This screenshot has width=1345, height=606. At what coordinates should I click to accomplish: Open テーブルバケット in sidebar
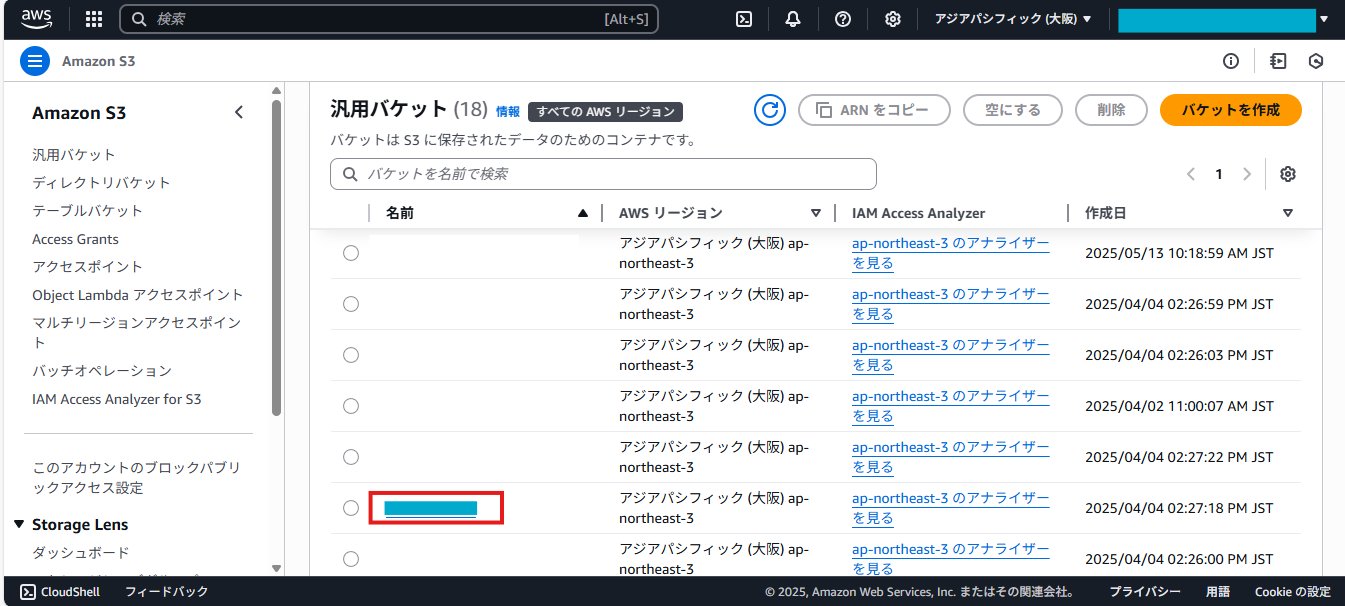pos(87,211)
